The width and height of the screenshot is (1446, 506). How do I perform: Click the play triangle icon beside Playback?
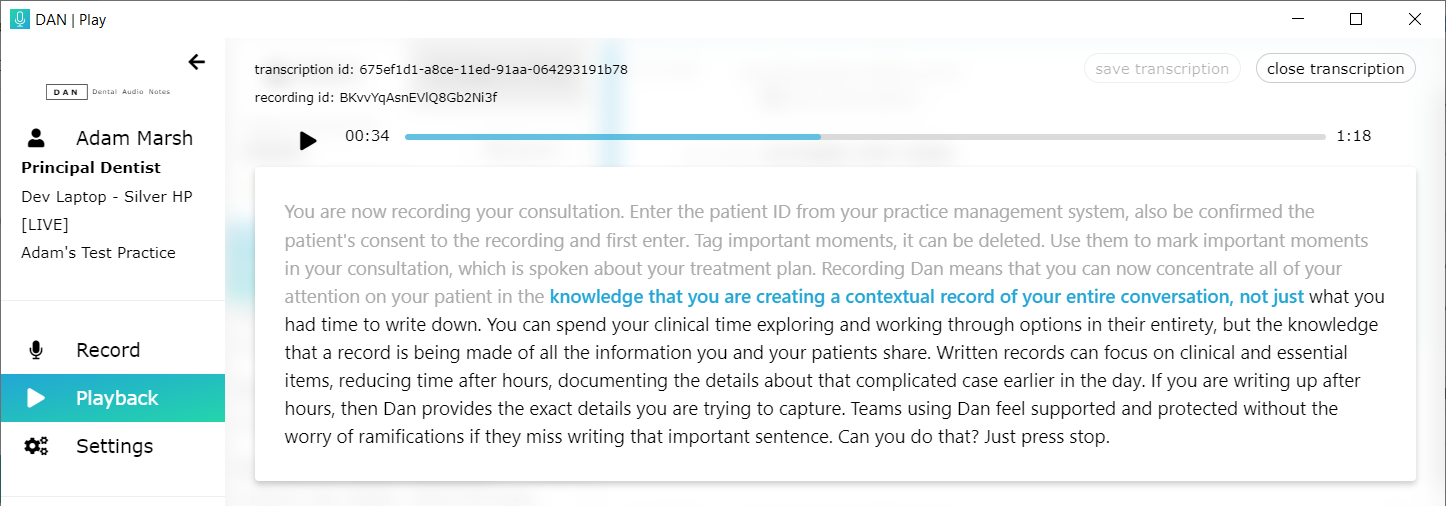coord(36,398)
